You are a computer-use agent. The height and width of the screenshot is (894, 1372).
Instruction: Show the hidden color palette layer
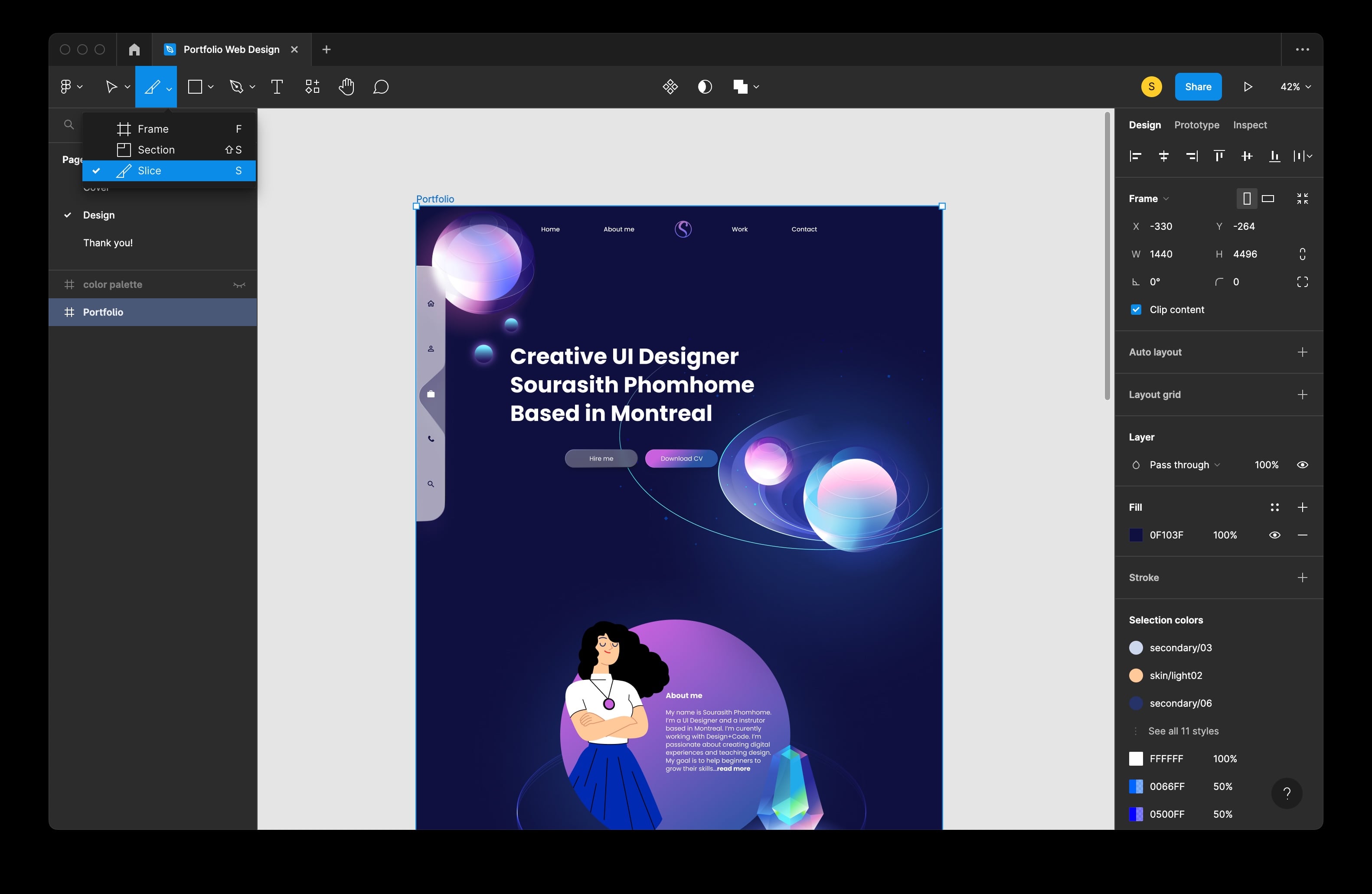tap(239, 284)
